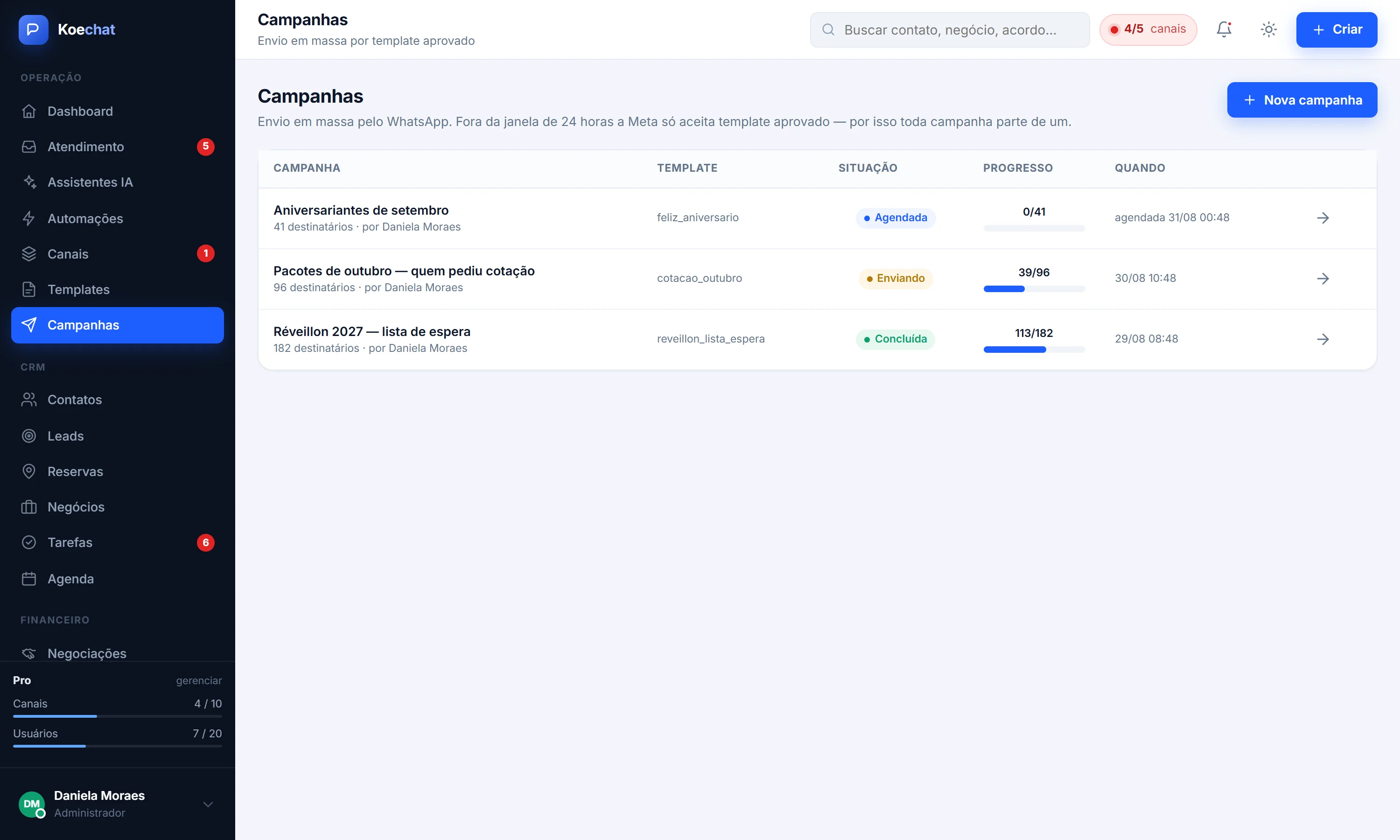Click Réveillon 2027 — lista de espera title
The width and height of the screenshot is (1400, 840).
tap(372, 331)
